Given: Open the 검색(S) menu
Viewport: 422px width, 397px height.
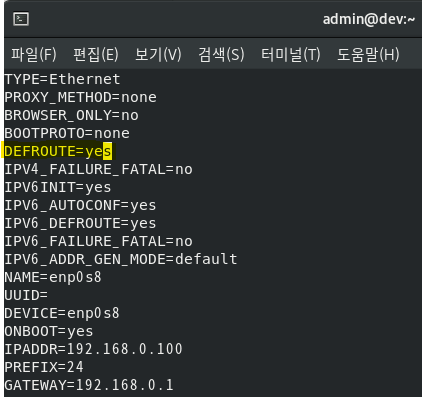Looking at the screenshot, I should pos(221,54).
